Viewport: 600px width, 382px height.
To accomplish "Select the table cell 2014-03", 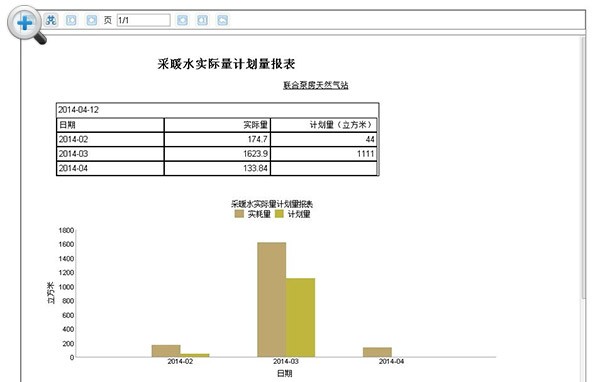I will point(111,154).
